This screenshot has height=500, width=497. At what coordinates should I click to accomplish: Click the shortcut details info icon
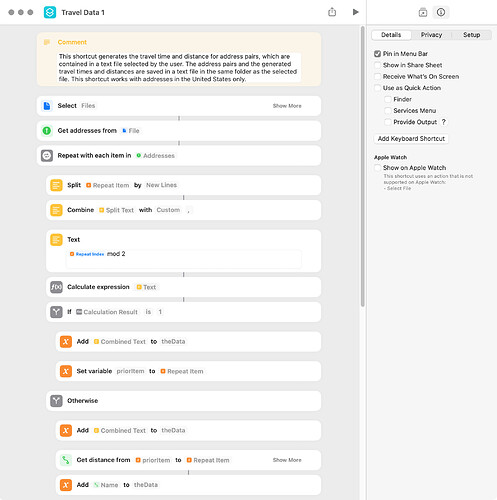pos(441,12)
